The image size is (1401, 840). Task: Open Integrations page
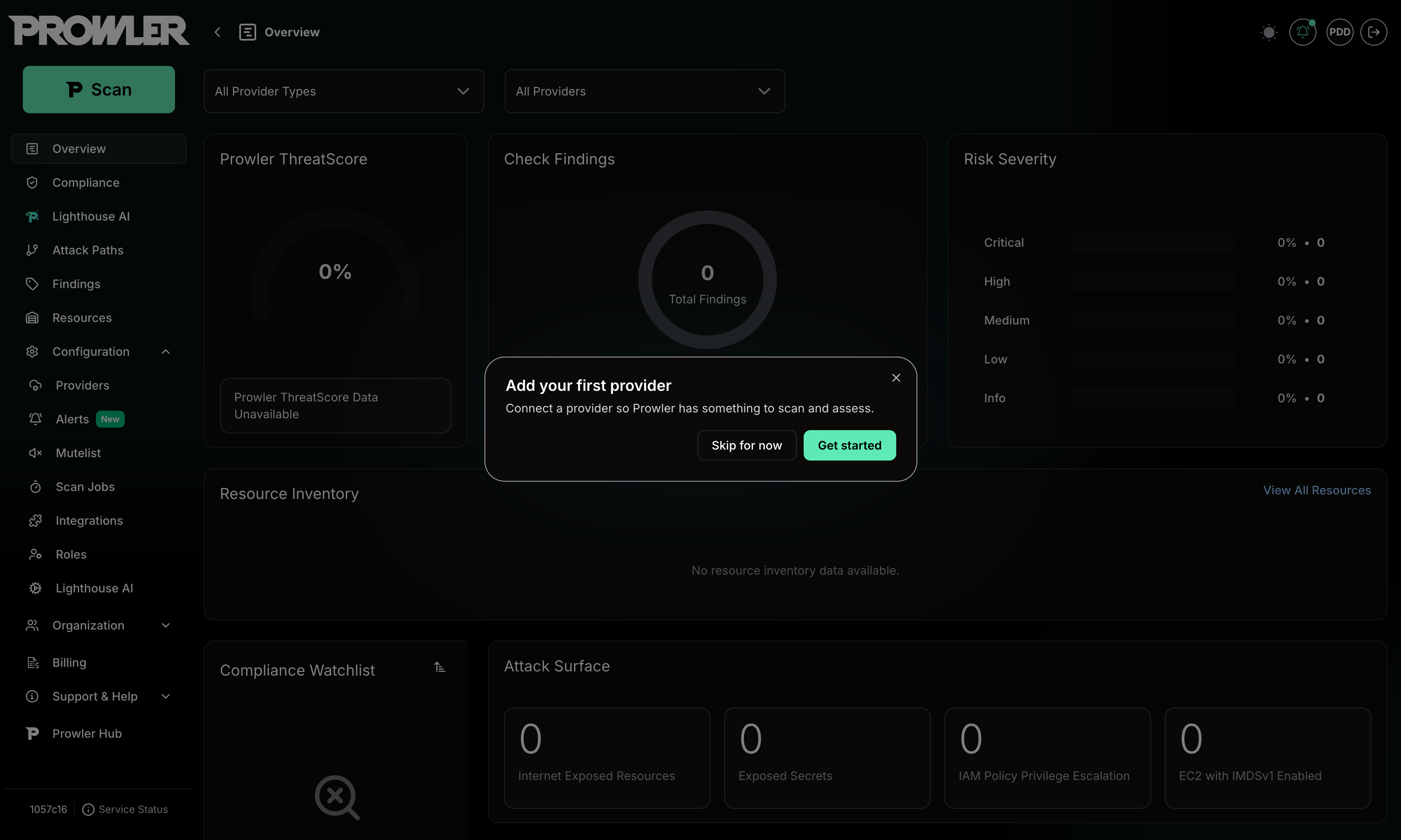point(99,521)
